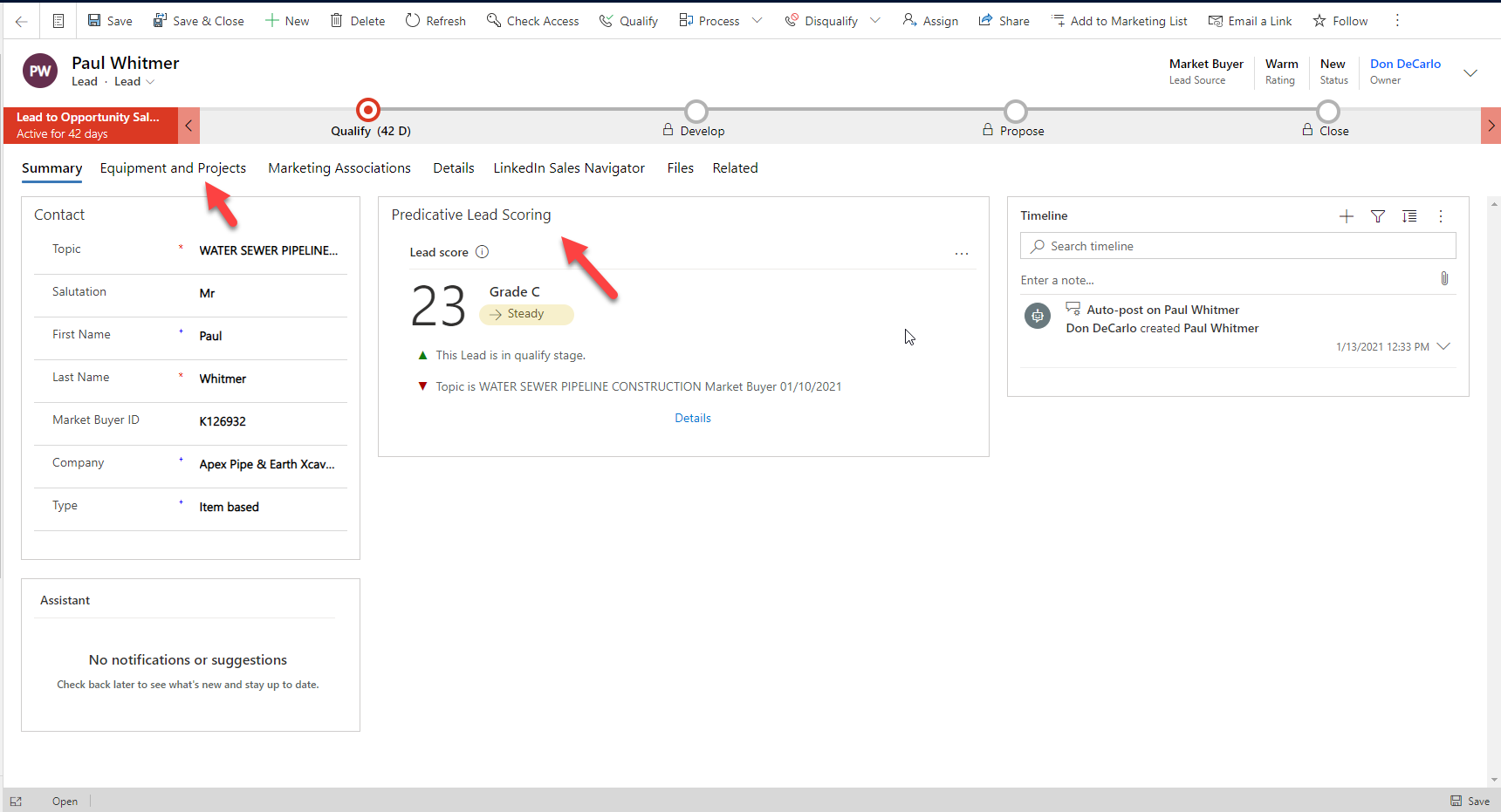Open the timeline filter
The height and width of the screenshot is (812, 1501).
1378,216
